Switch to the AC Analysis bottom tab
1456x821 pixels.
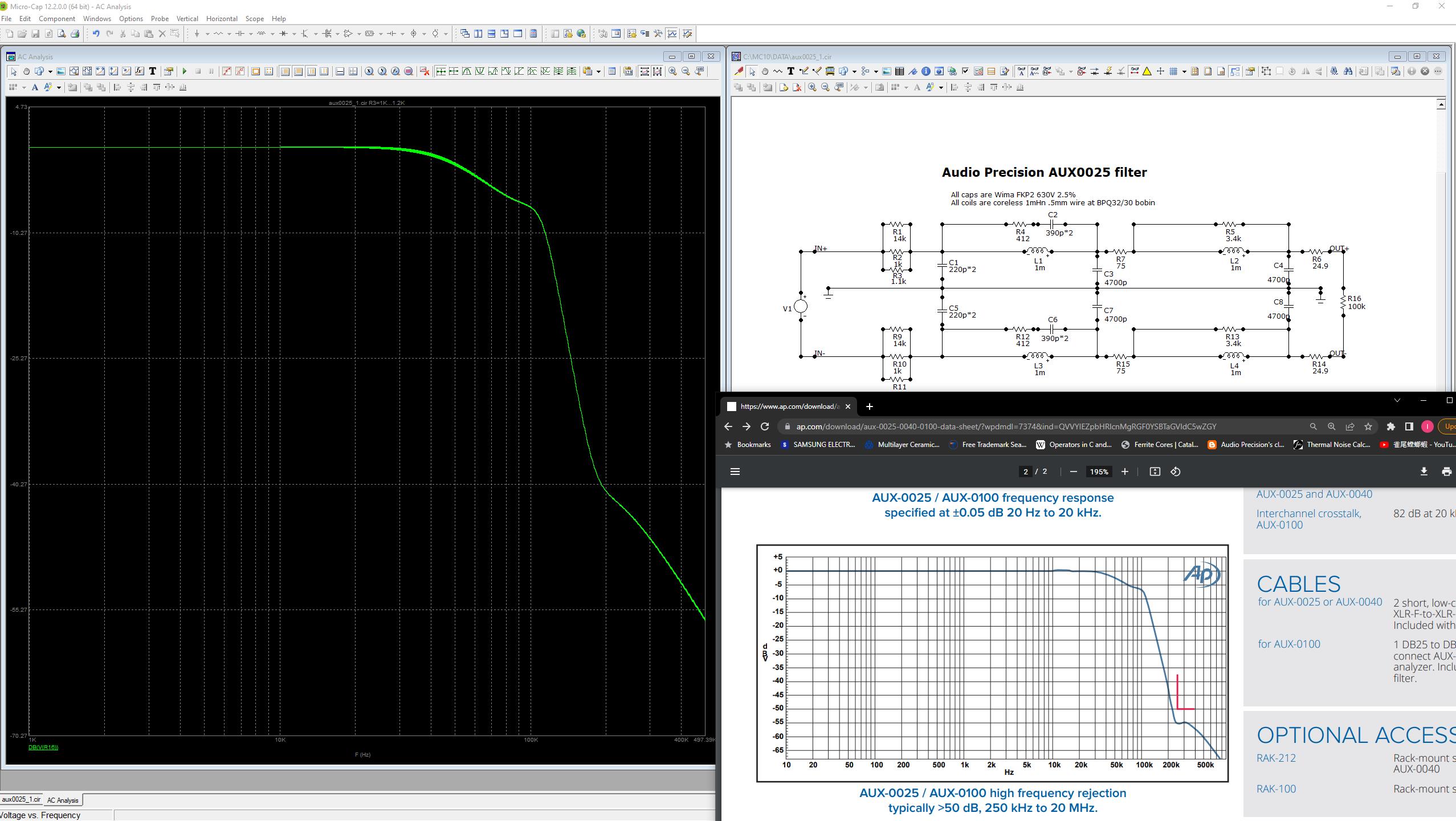[63, 800]
